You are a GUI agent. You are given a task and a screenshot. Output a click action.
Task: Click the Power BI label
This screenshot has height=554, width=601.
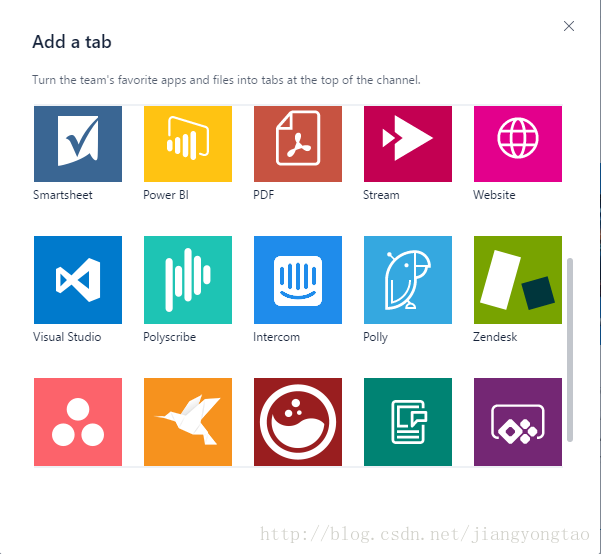tap(166, 195)
